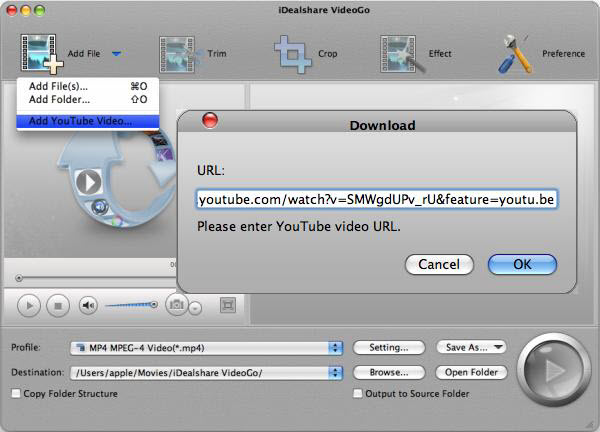The width and height of the screenshot is (600, 432).
Task: Click the Preference toolbar label
Action: pos(563,54)
